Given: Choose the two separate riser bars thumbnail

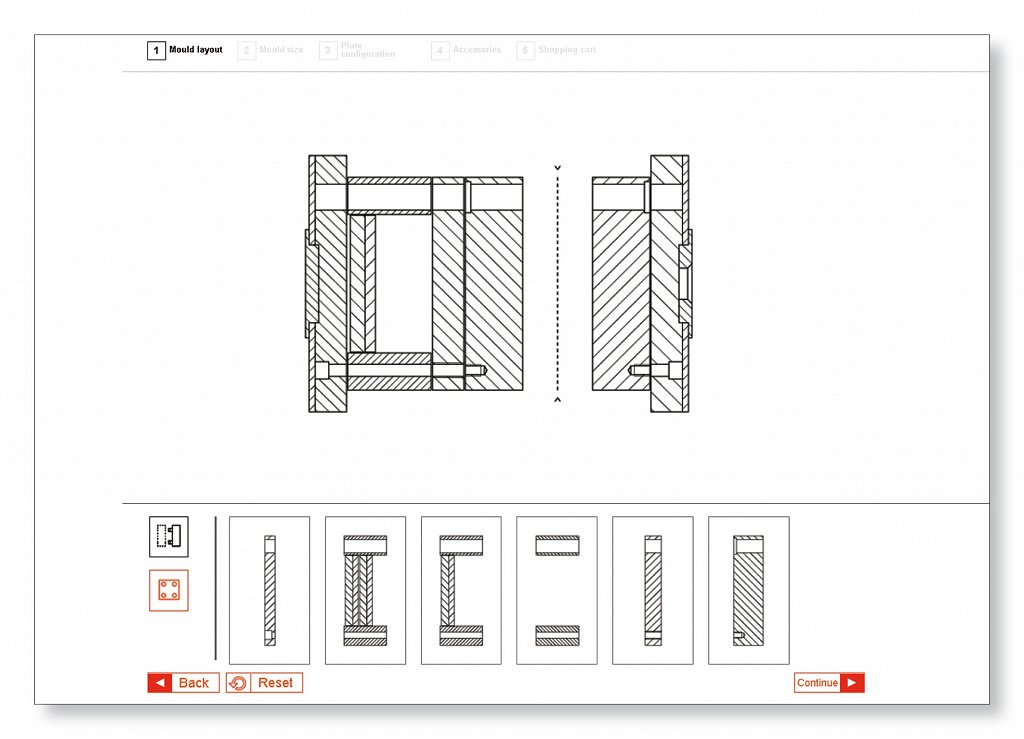Looking at the screenshot, I should [557, 590].
